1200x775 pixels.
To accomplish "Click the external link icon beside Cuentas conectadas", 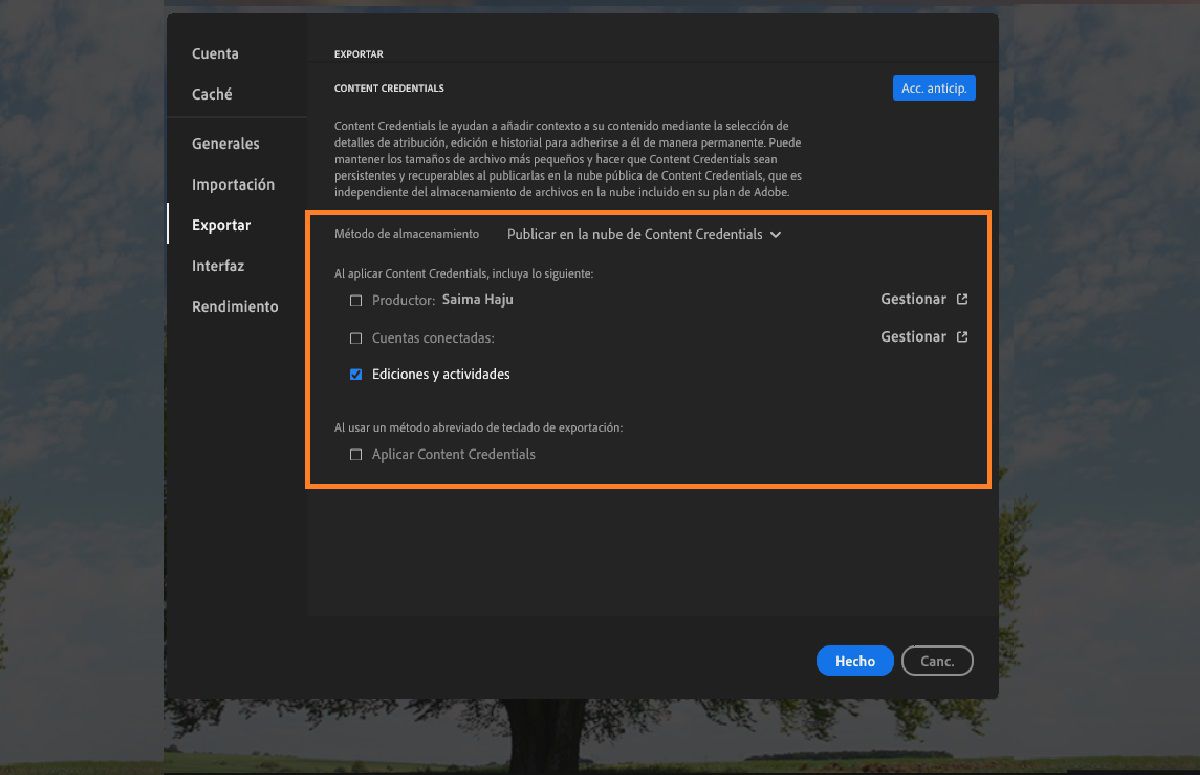I will (x=962, y=337).
